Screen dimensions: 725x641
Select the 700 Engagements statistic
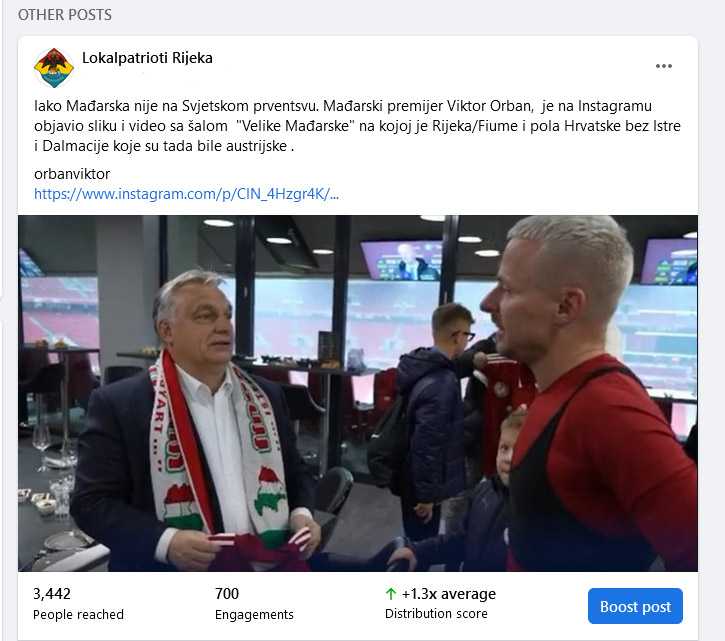pos(227,594)
